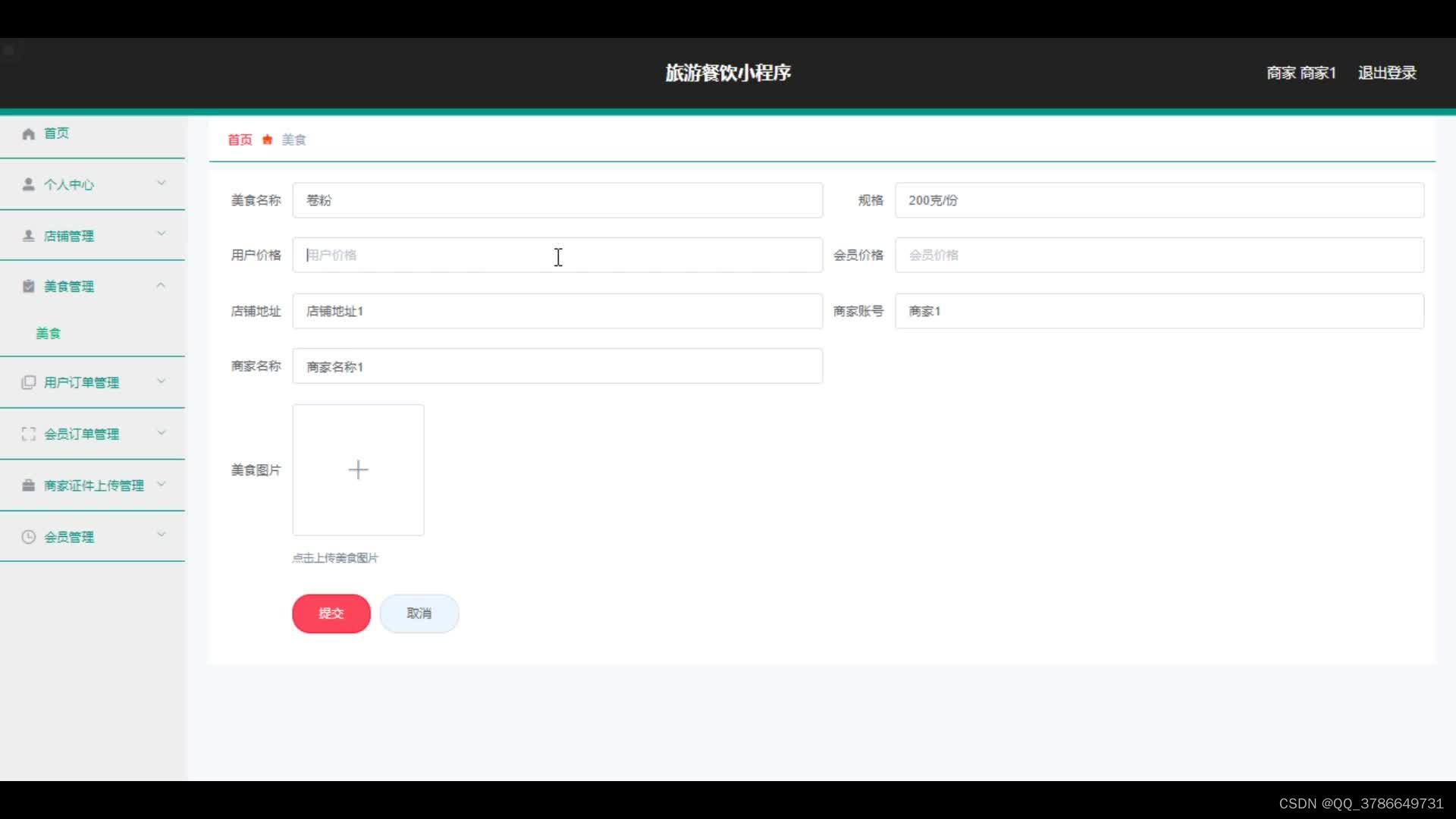The image size is (1456, 819).
Task: Click the clipboard icon next to 美食管理
Action: click(x=29, y=286)
